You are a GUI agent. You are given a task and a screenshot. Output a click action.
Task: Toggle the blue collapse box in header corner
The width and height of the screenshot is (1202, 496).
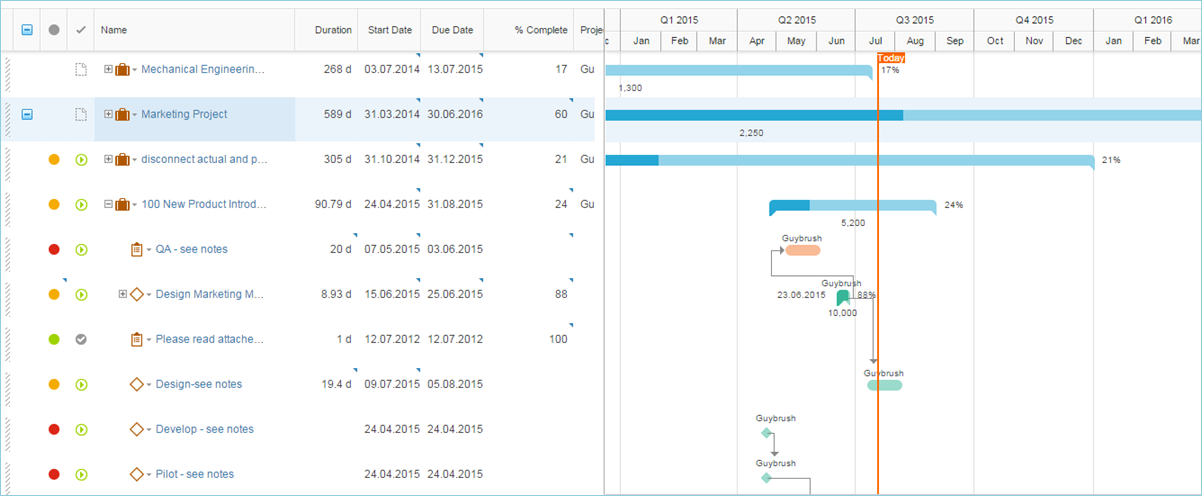(x=27, y=30)
